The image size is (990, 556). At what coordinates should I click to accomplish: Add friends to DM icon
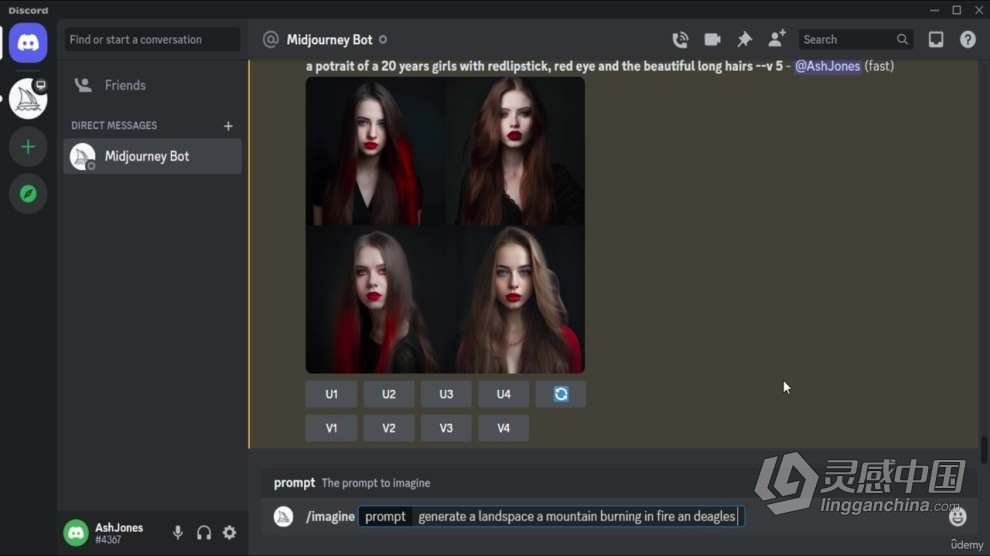point(777,39)
